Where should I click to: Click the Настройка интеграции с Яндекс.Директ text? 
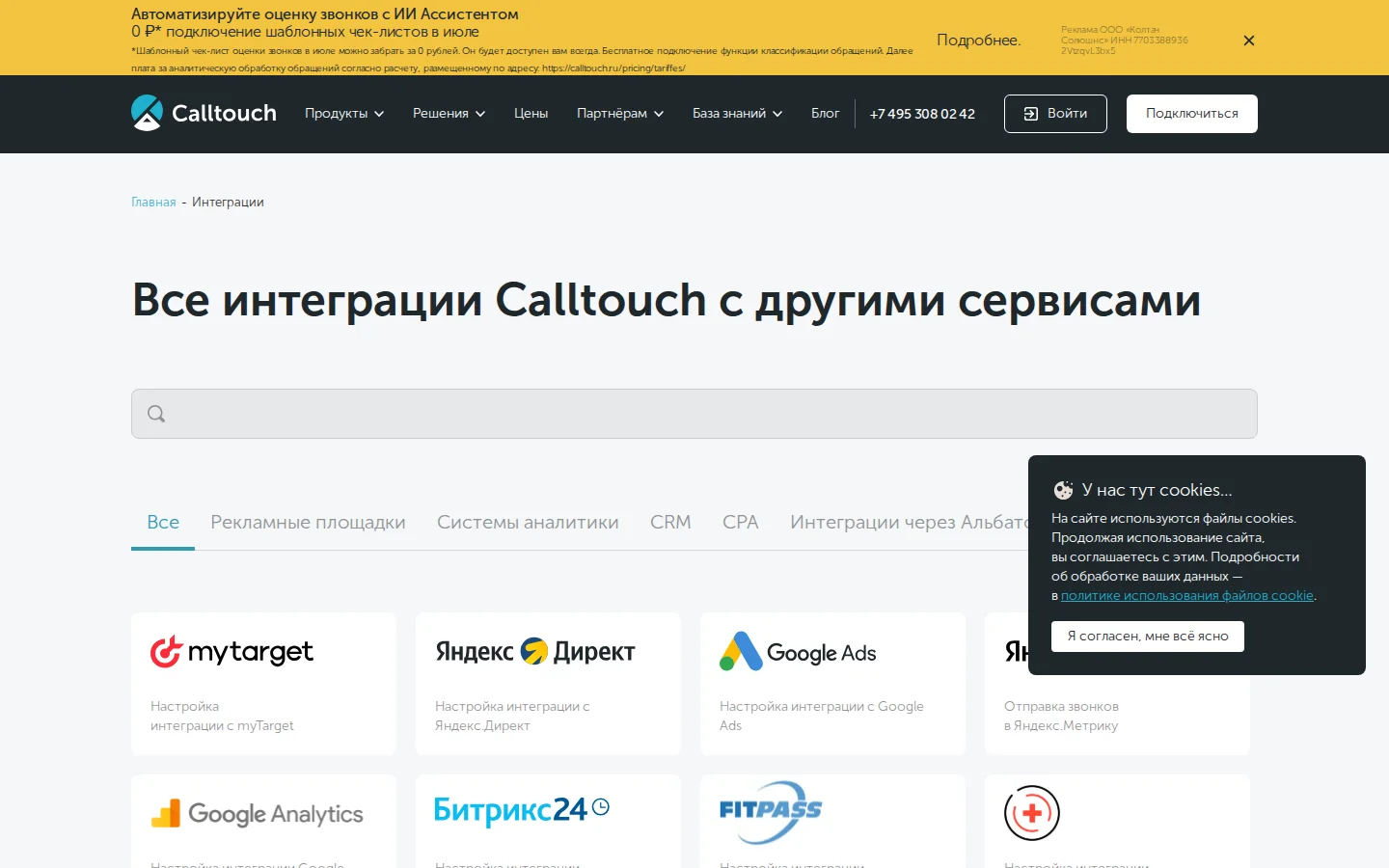click(x=512, y=717)
